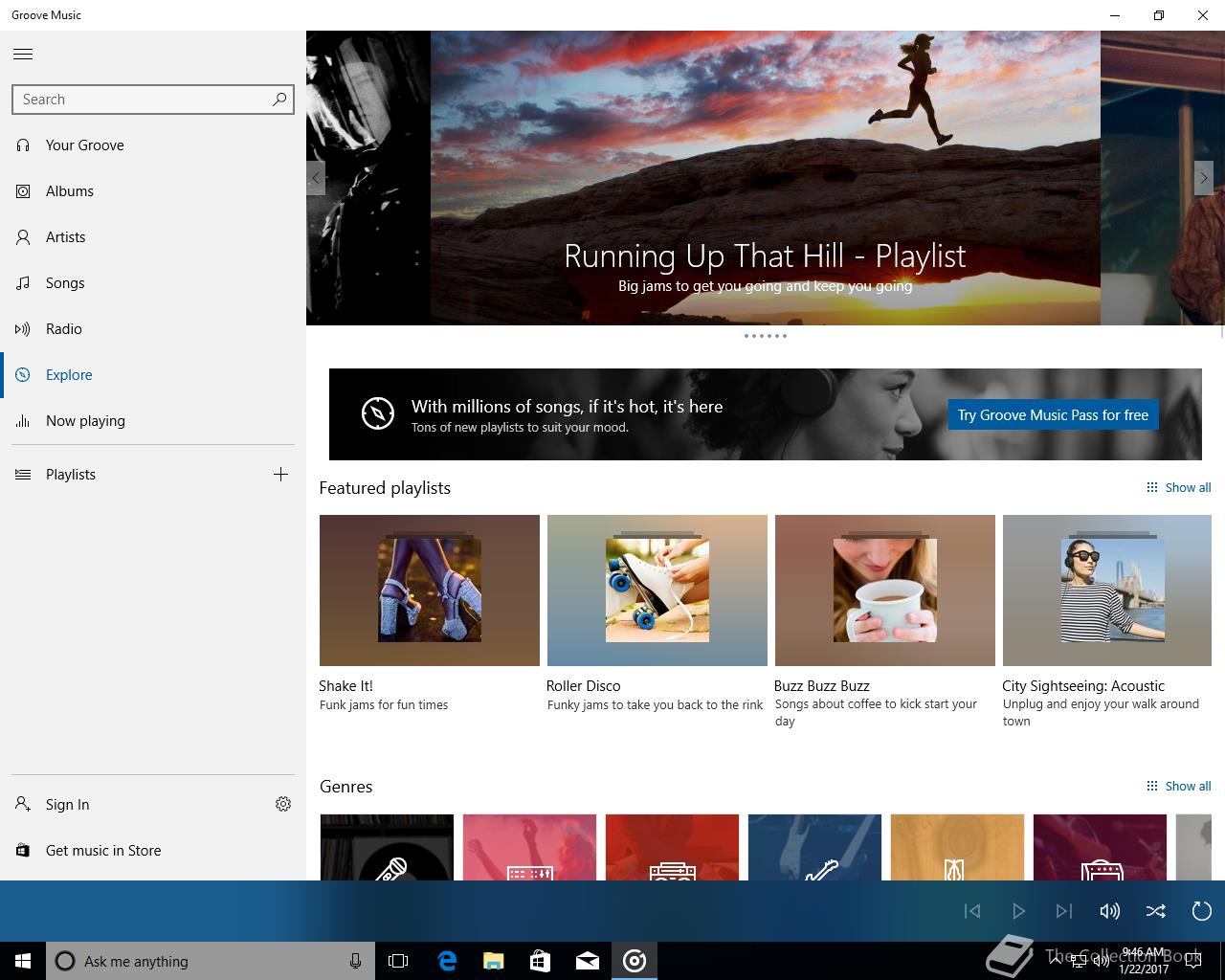Open Get music in Store
The image size is (1225, 980).
(153, 851)
